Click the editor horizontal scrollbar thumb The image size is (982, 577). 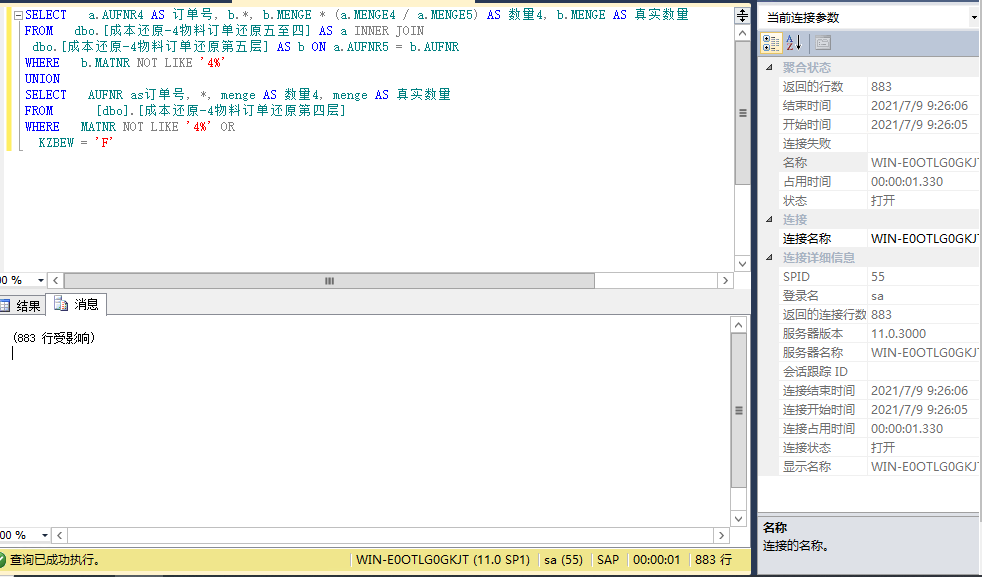coord(329,280)
